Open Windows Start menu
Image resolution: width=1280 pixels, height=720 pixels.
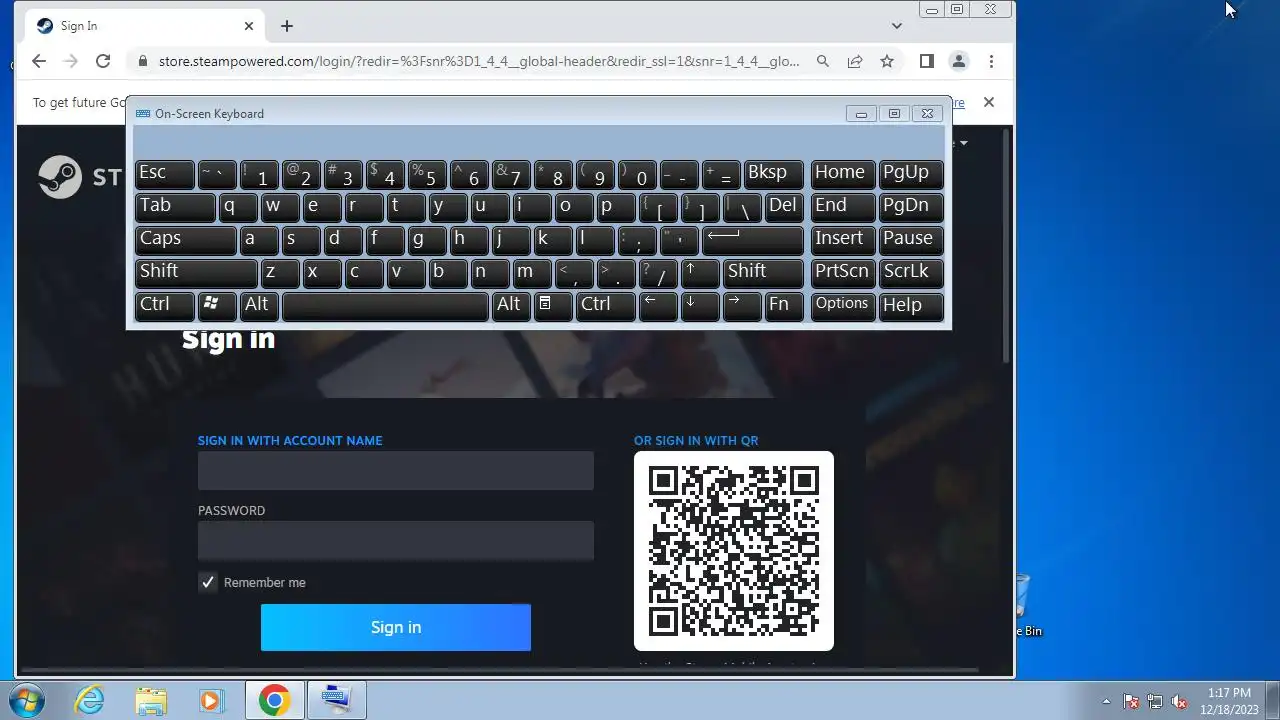click(26, 700)
